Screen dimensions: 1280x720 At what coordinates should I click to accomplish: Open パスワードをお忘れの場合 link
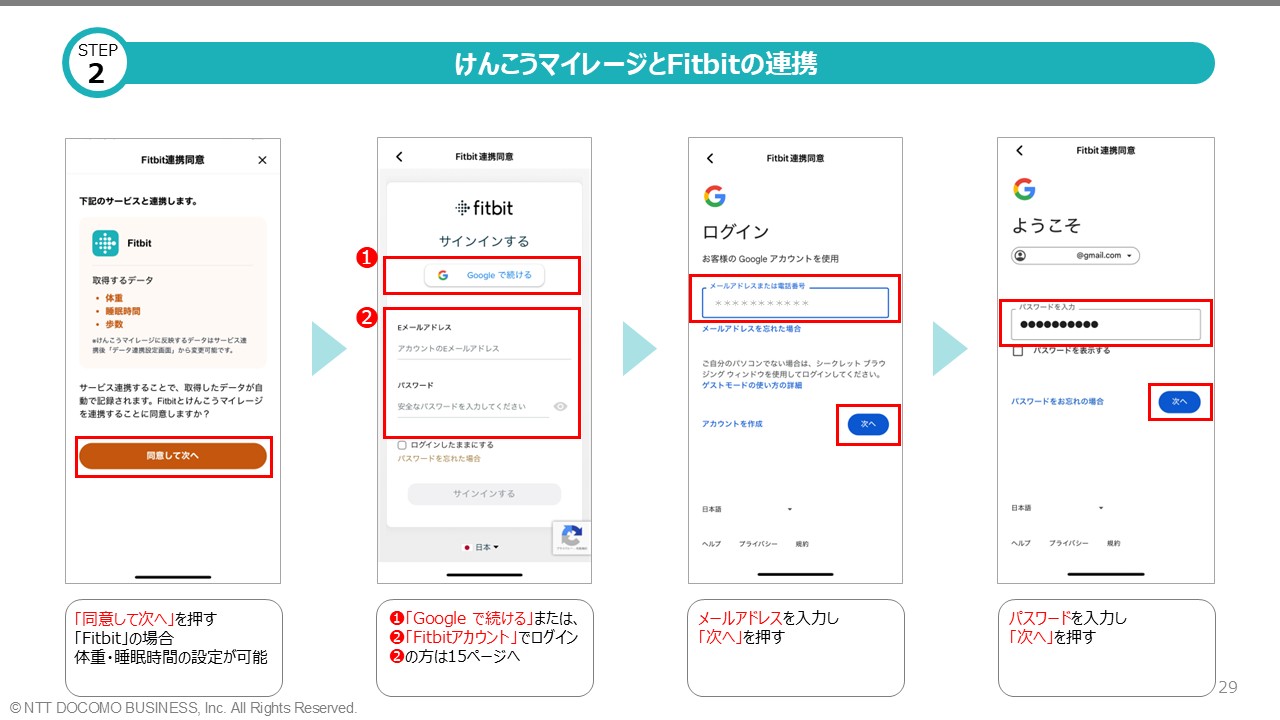[1057, 401]
